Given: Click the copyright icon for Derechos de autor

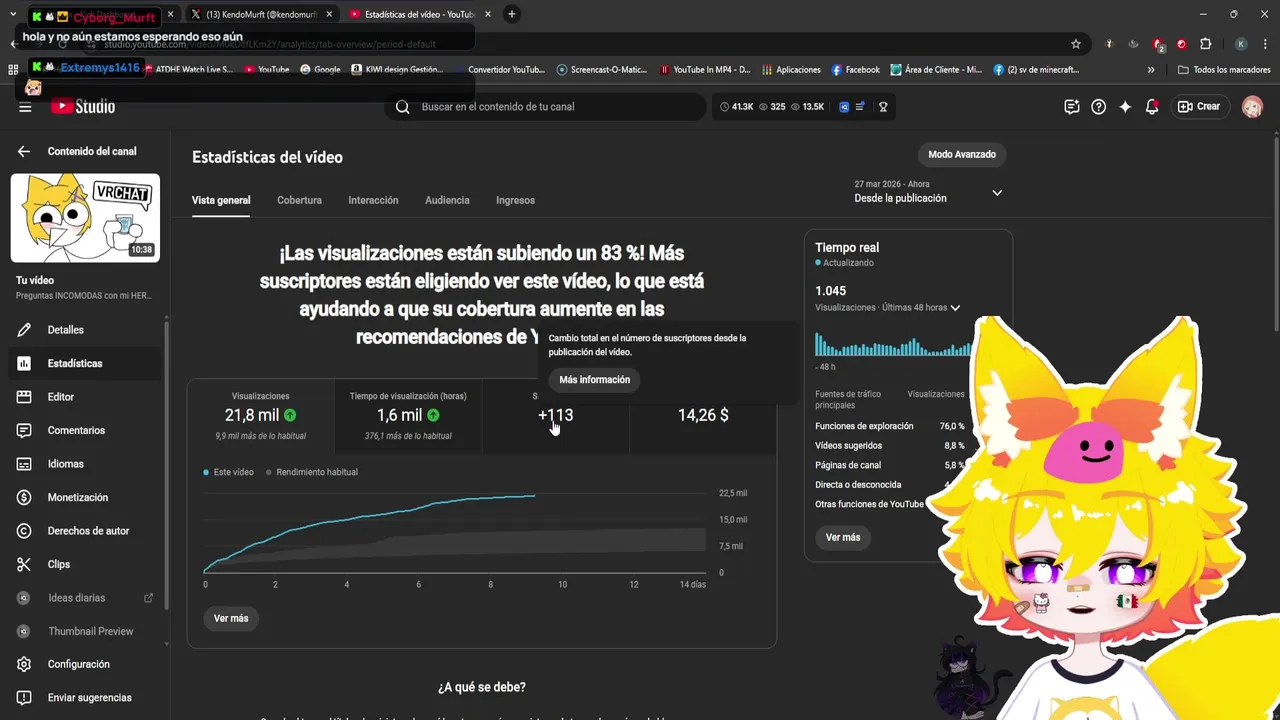Looking at the screenshot, I should [25, 531].
